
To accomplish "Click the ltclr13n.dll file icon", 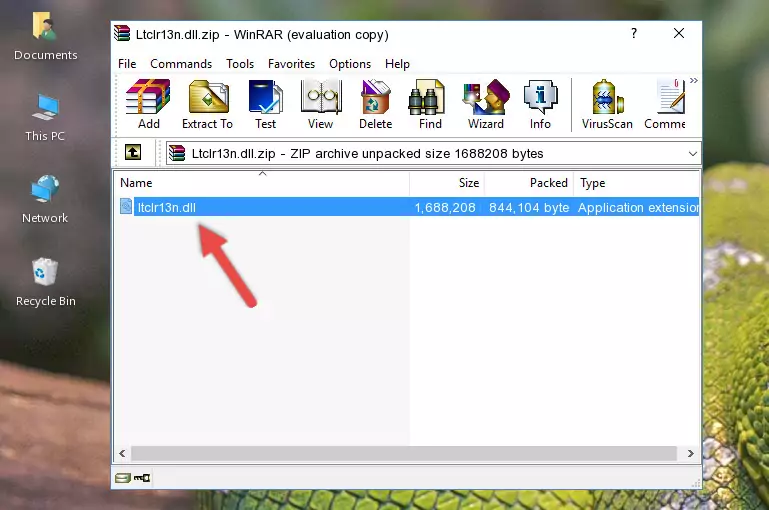I will pyautogui.click(x=126, y=206).
